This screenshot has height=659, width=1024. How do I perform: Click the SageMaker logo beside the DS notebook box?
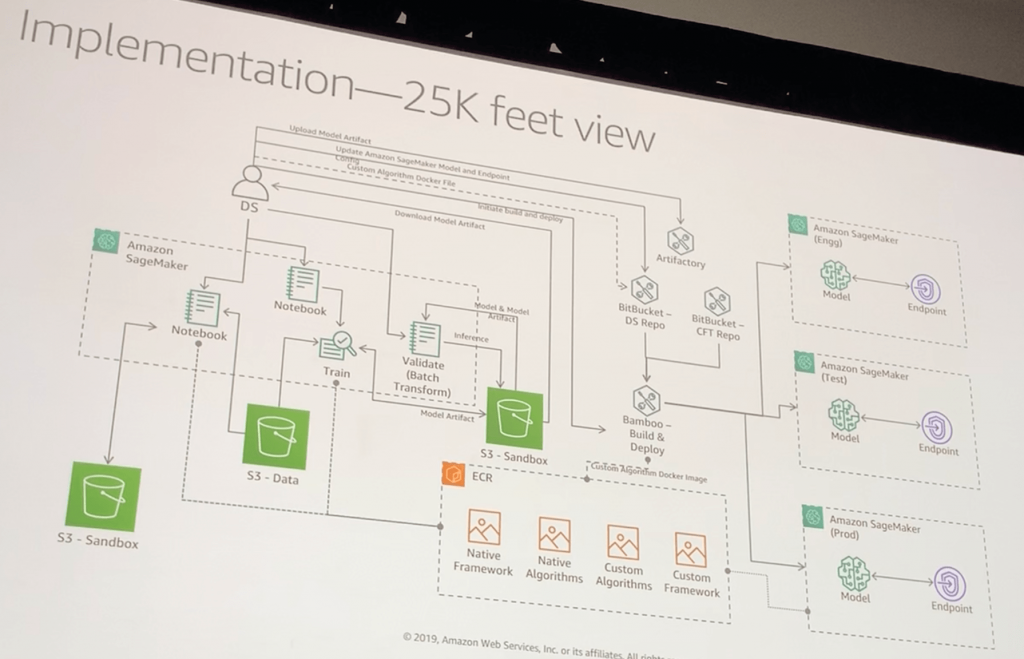(x=106, y=241)
